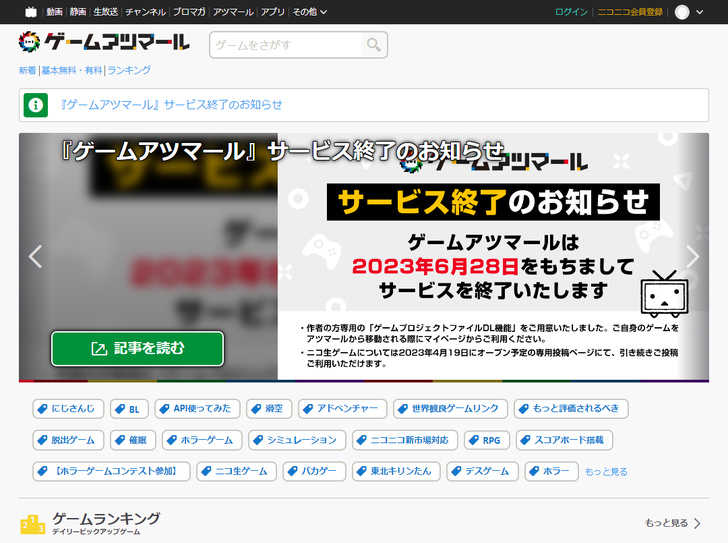Open the ランキング link
The height and width of the screenshot is (543, 728).
coord(129,71)
